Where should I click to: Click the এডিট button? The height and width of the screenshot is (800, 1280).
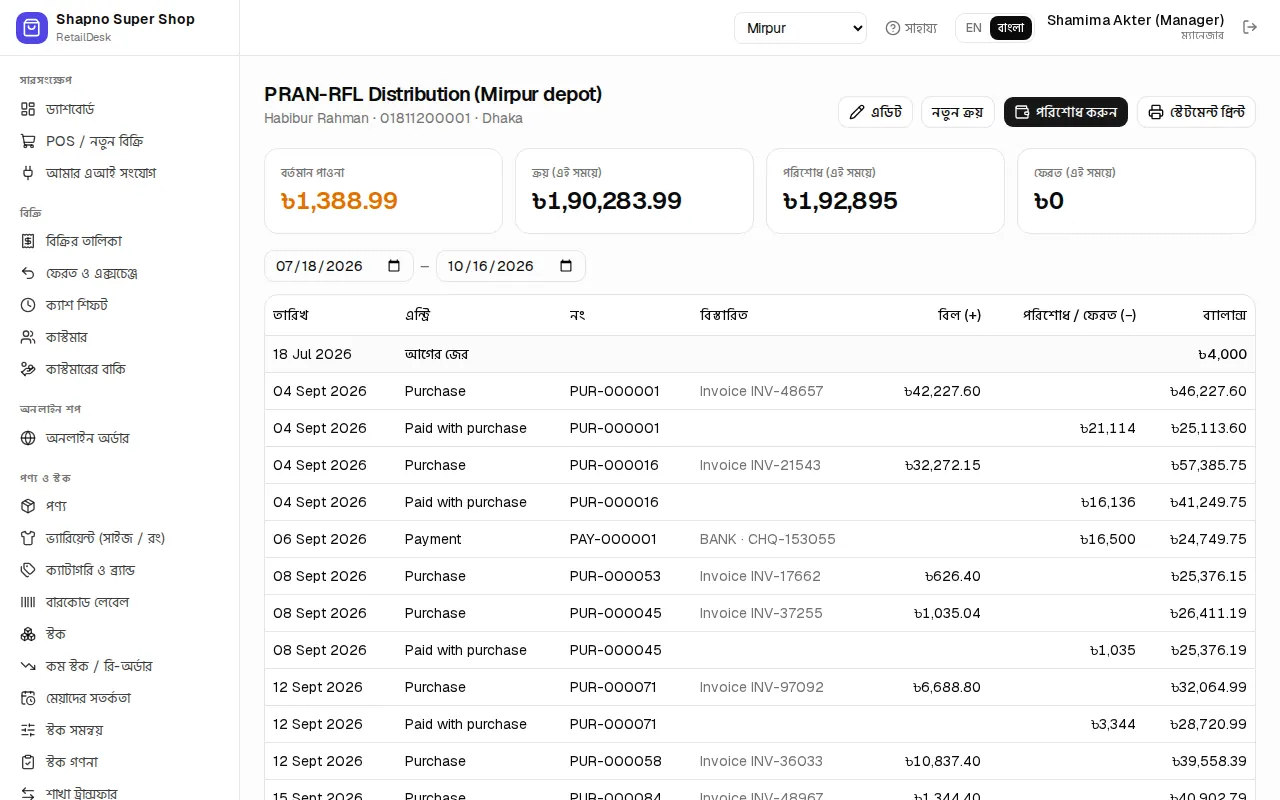click(875, 112)
